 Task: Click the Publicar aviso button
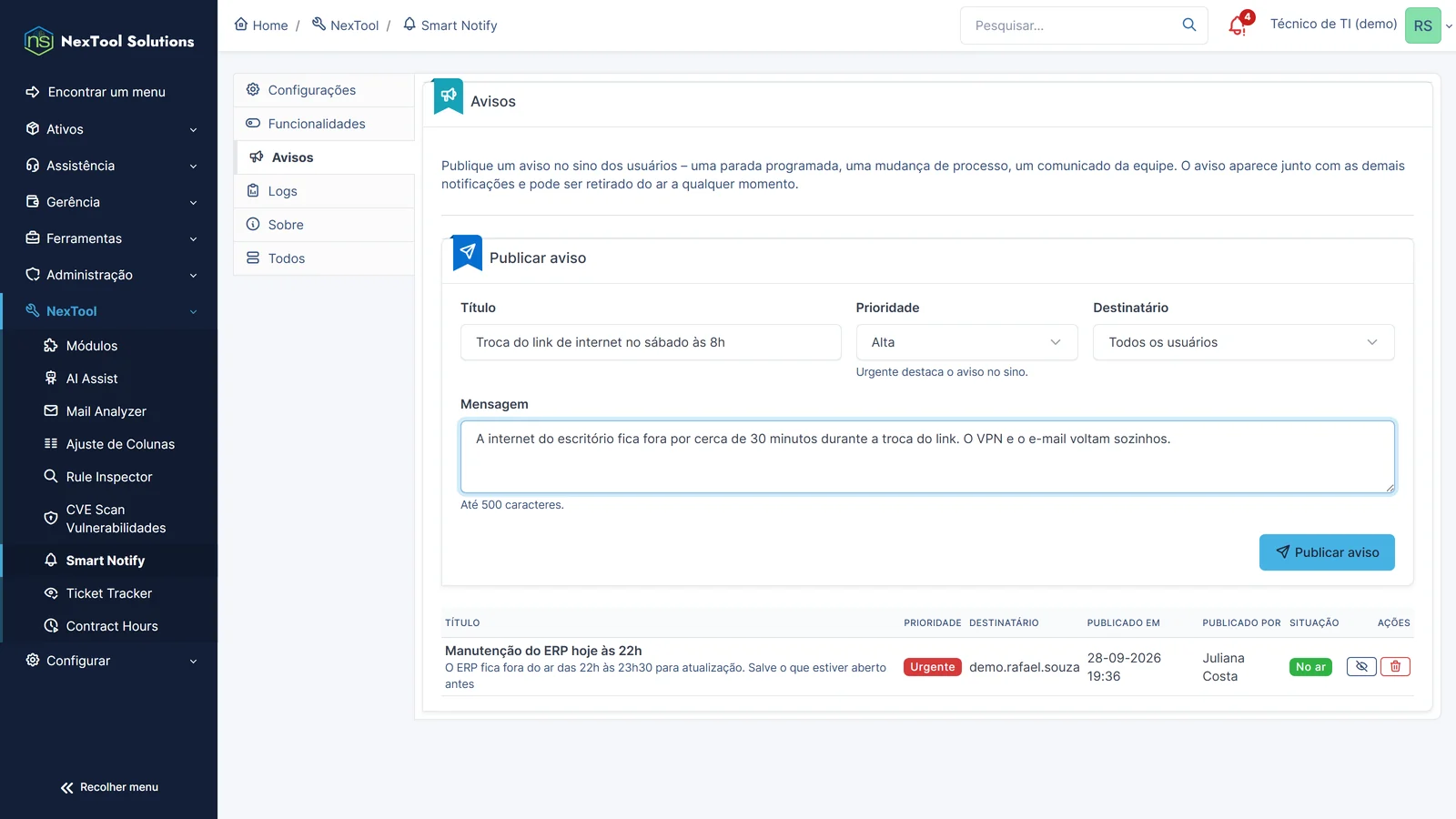point(1327,552)
